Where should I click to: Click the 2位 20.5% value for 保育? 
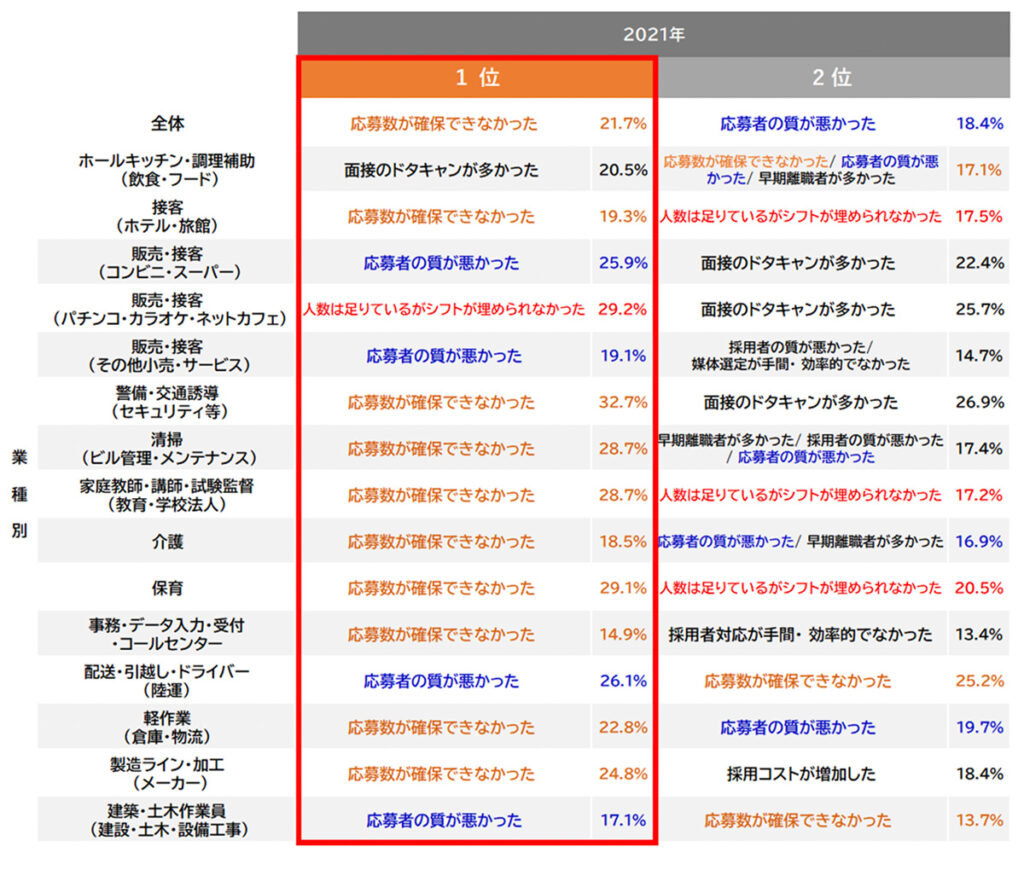click(978, 588)
